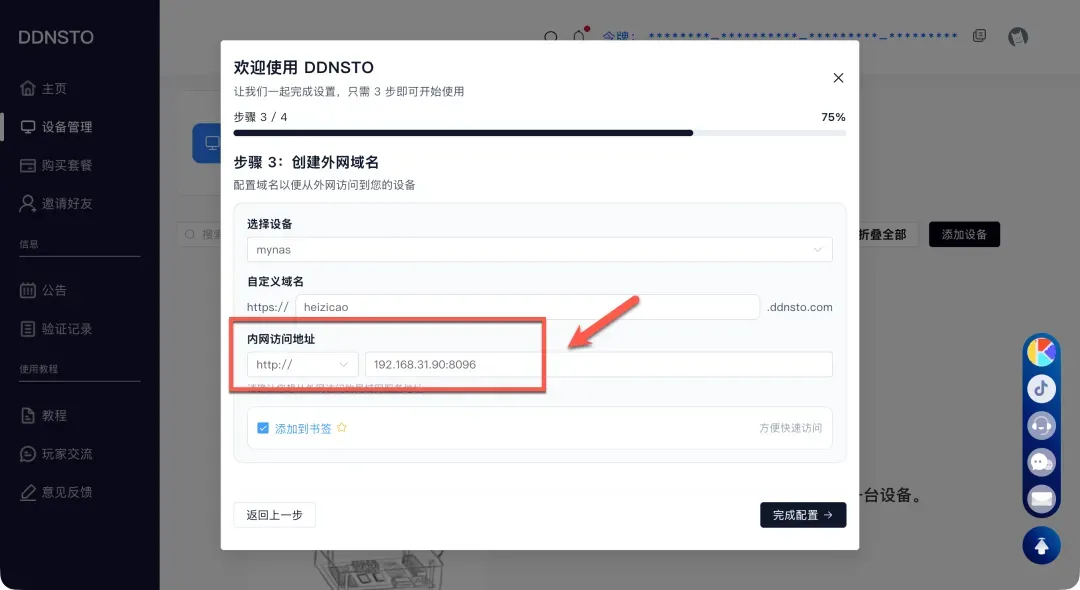The height and width of the screenshot is (590, 1080).
Task: Click the WeChat chat bubble icon
Action: point(1041,462)
